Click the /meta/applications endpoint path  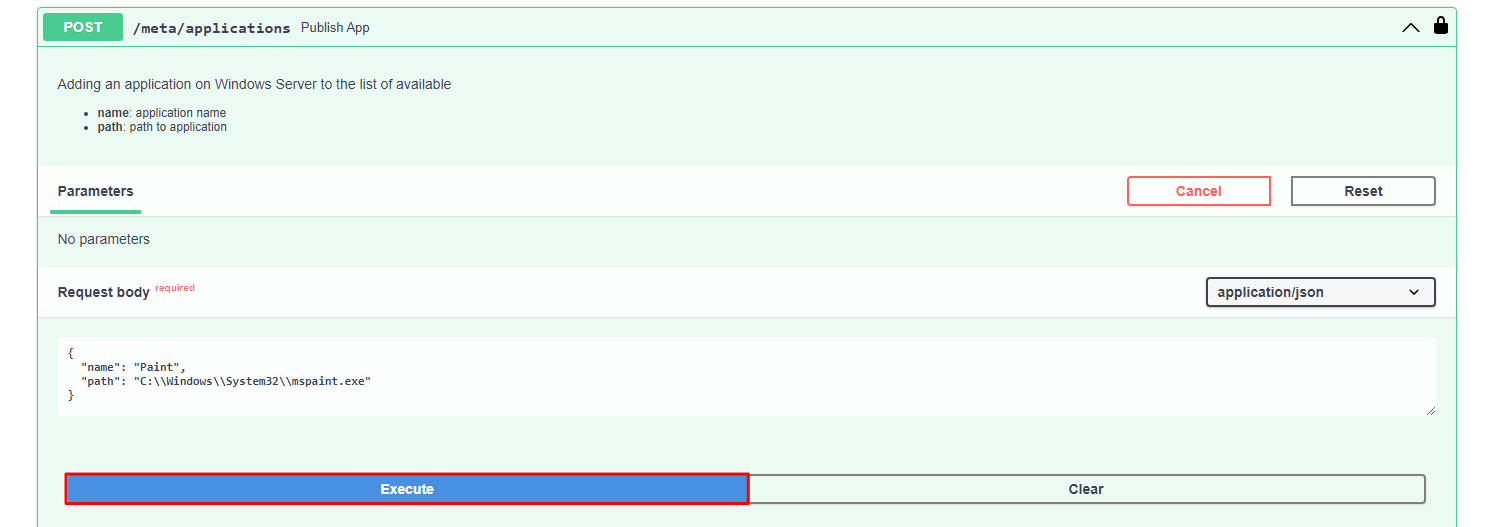(x=211, y=28)
